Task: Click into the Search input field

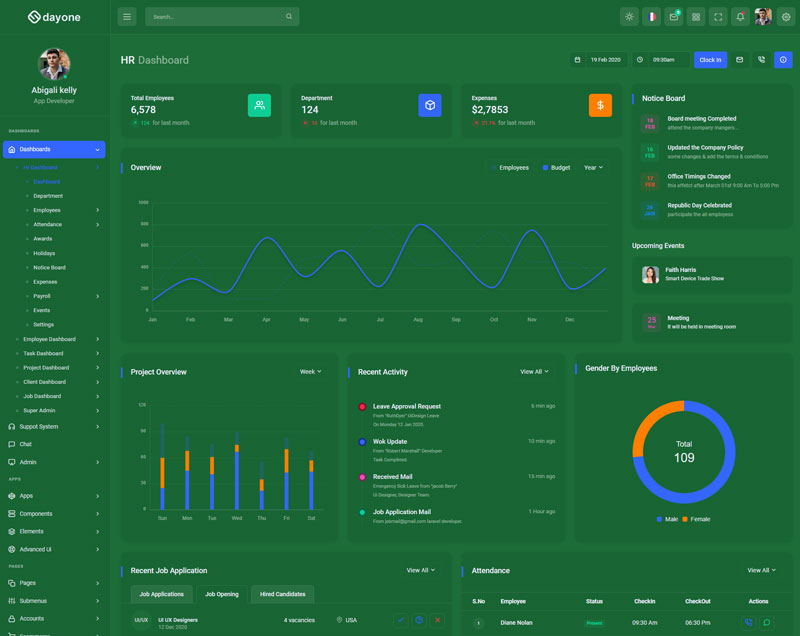Action: pos(217,17)
